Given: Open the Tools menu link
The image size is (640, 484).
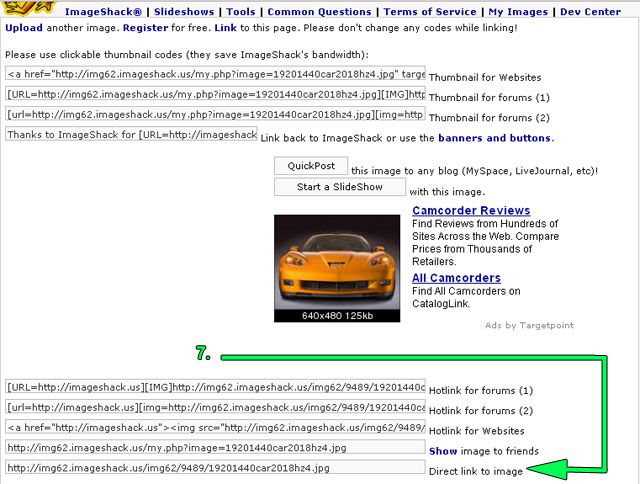Looking at the screenshot, I should [x=240, y=12].
